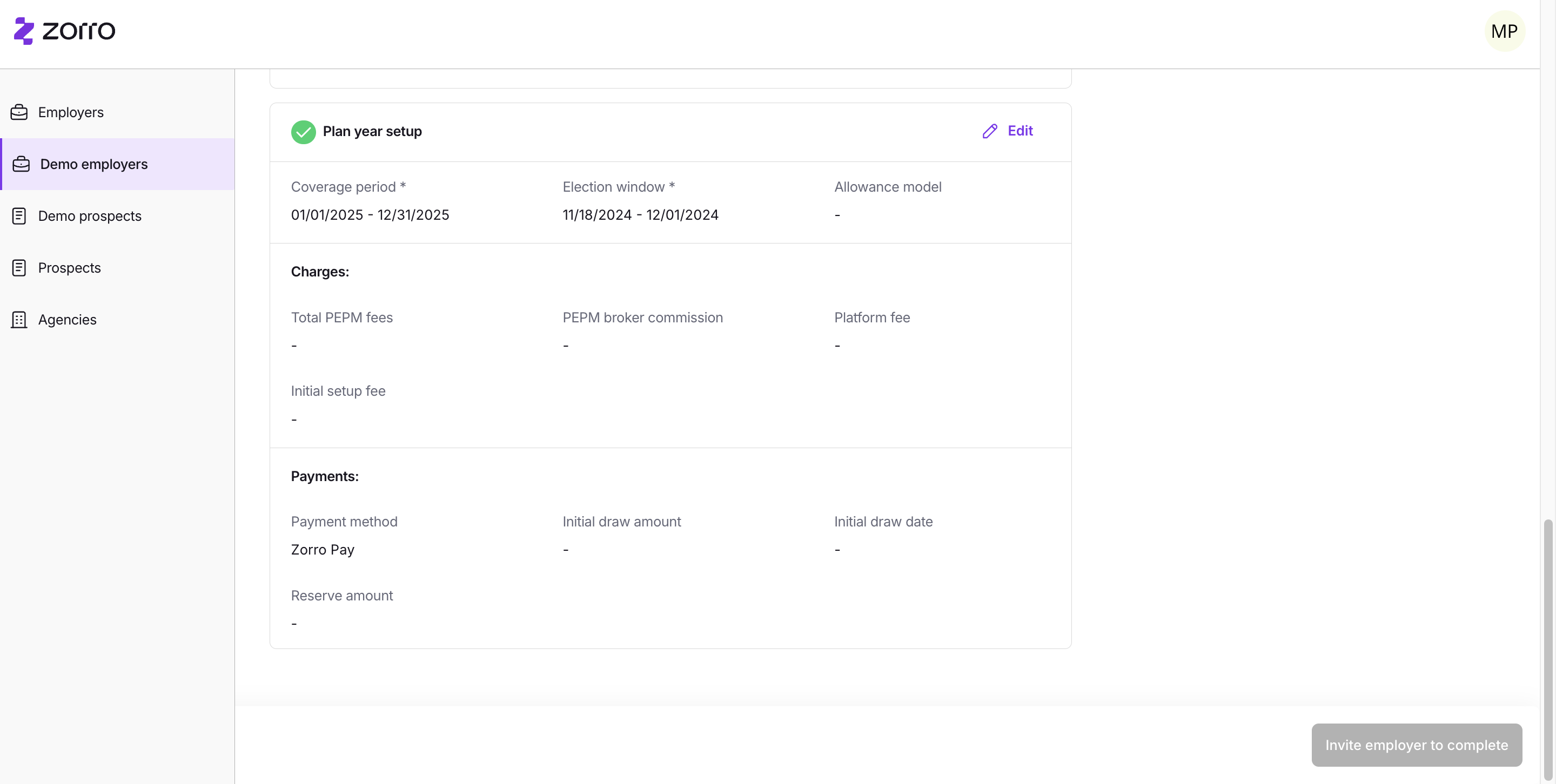Image resolution: width=1556 pixels, height=784 pixels.
Task: Click the PEPM broker commission label
Action: 643,317
